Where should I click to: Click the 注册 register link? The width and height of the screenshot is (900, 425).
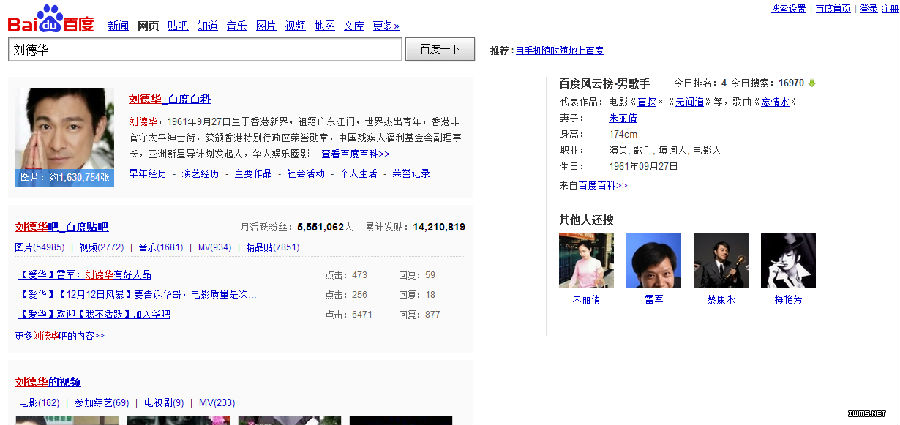[891, 8]
